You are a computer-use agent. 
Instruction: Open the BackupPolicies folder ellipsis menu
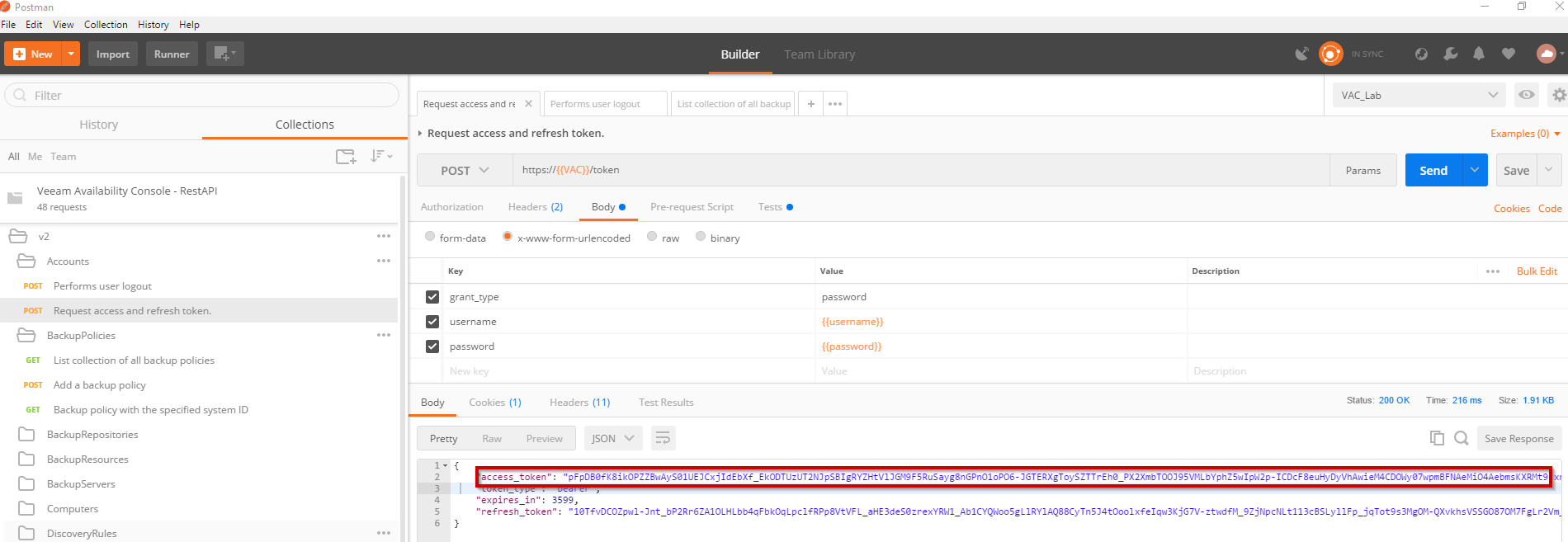click(384, 335)
